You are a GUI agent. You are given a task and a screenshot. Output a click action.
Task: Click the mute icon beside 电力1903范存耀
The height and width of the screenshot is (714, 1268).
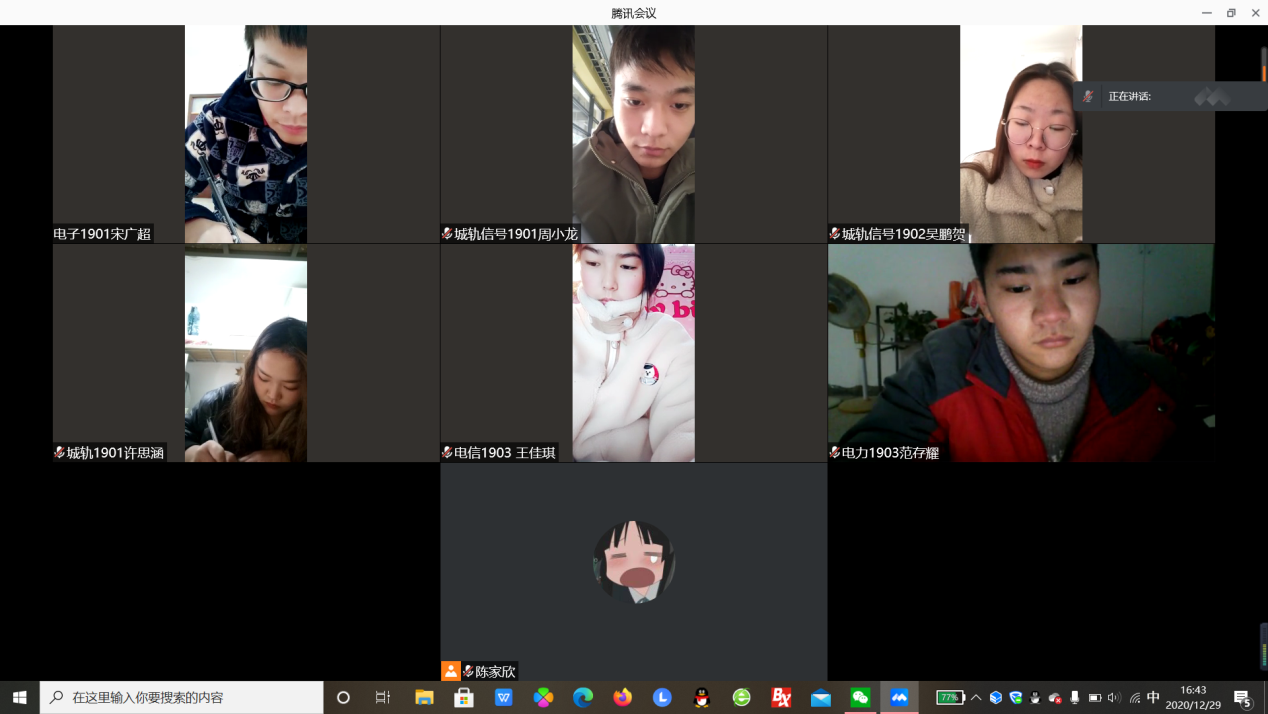[x=834, y=453]
